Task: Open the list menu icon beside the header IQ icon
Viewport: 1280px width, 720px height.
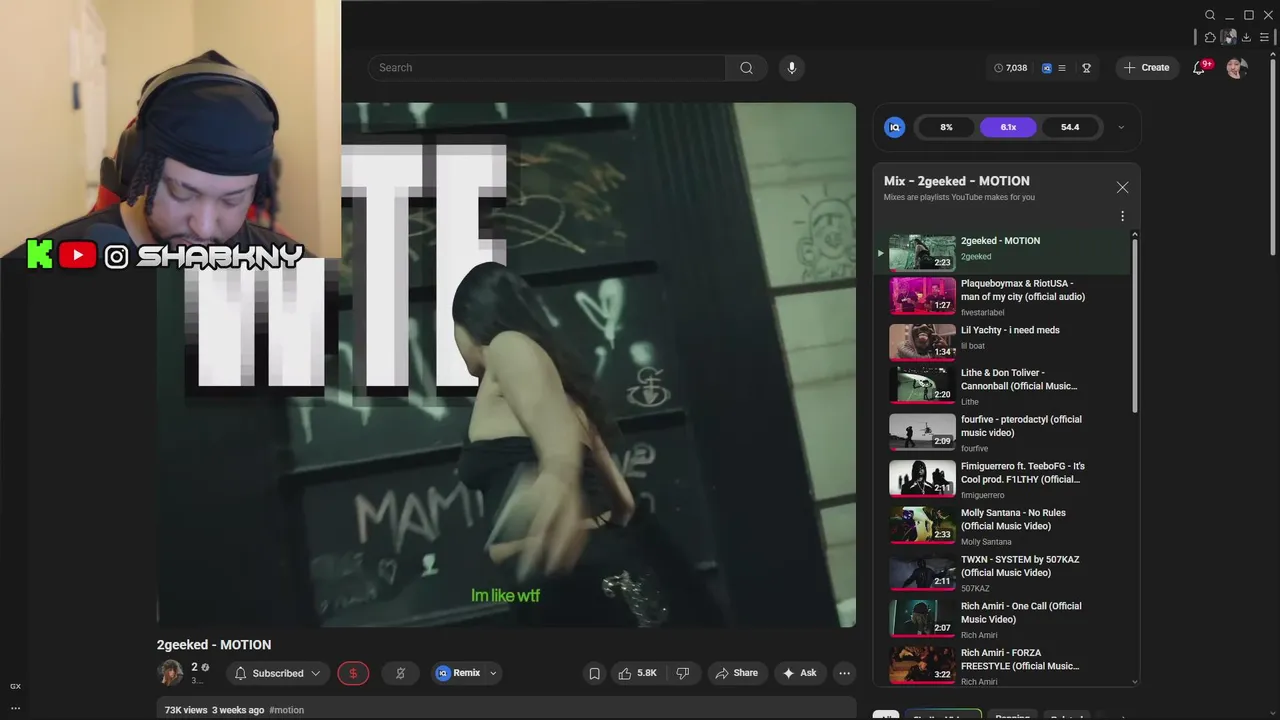Action: (1062, 68)
